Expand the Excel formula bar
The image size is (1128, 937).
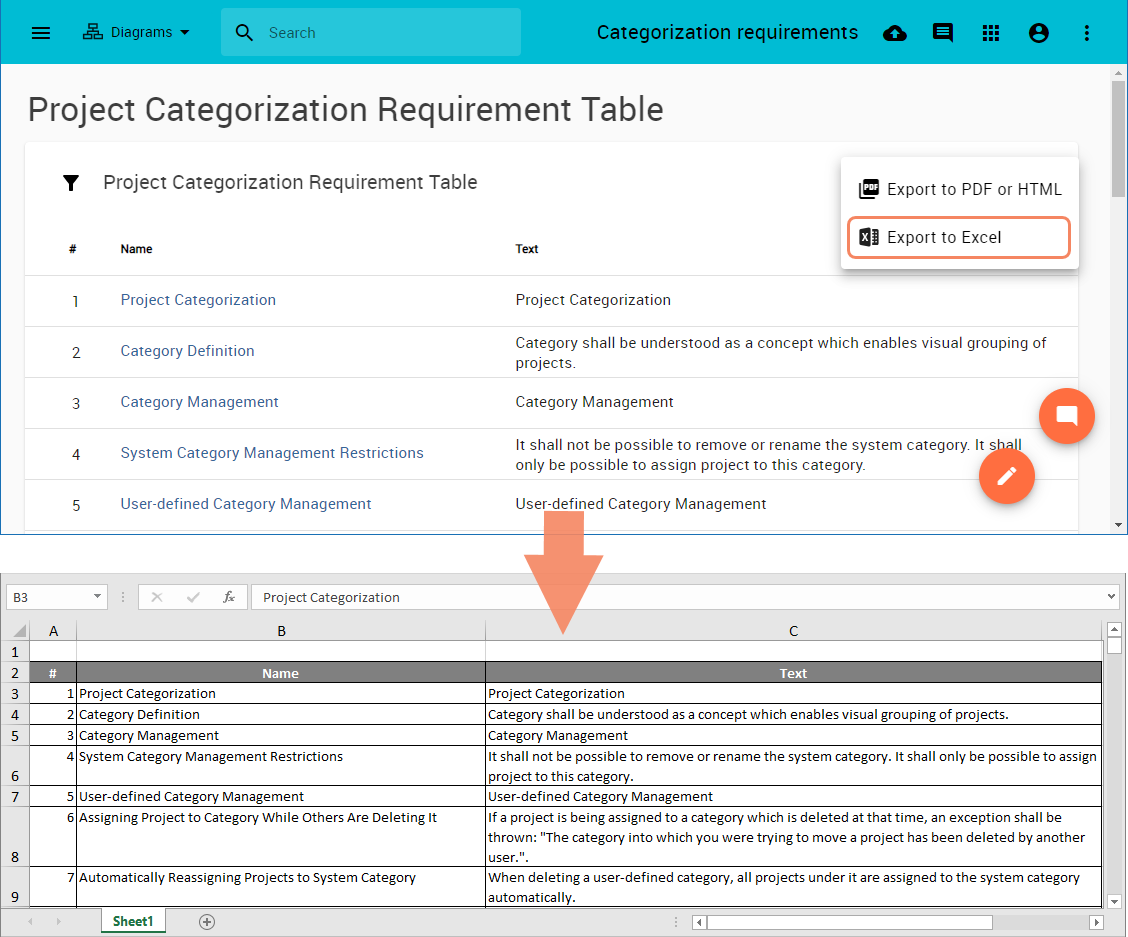coord(1111,597)
